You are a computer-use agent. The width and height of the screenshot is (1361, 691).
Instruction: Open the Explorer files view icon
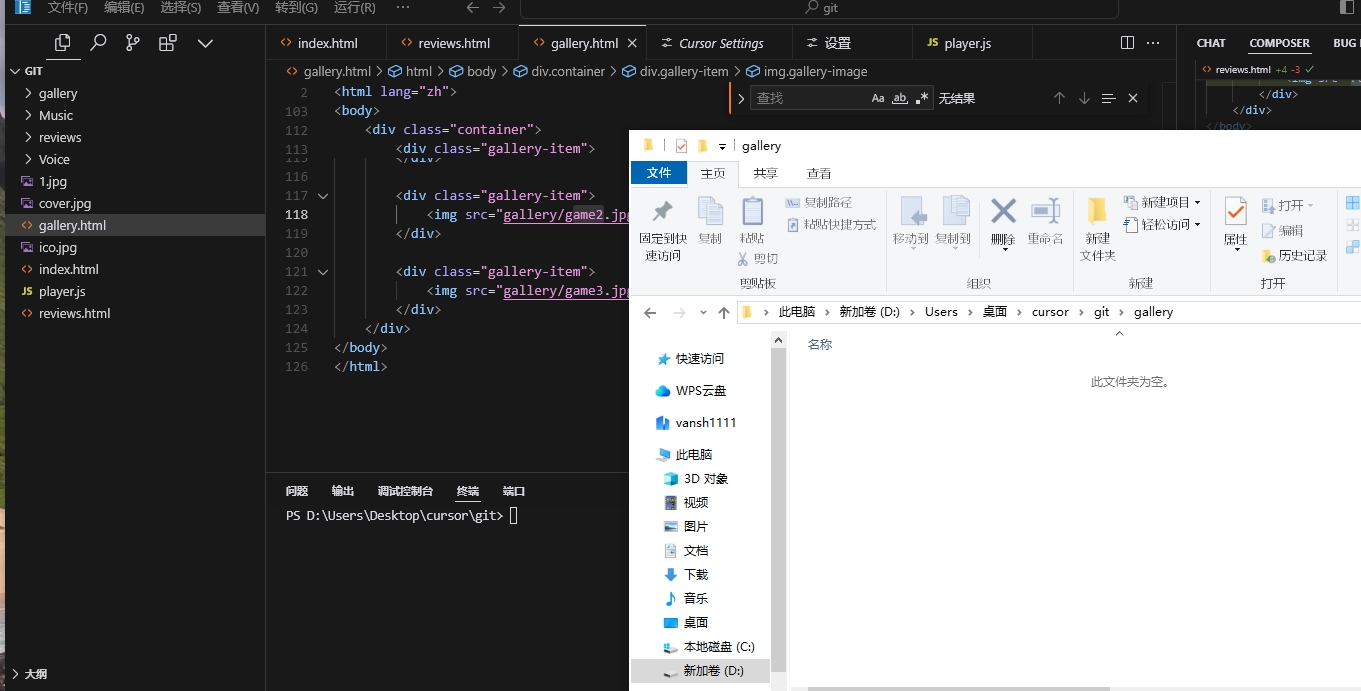tap(63, 43)
